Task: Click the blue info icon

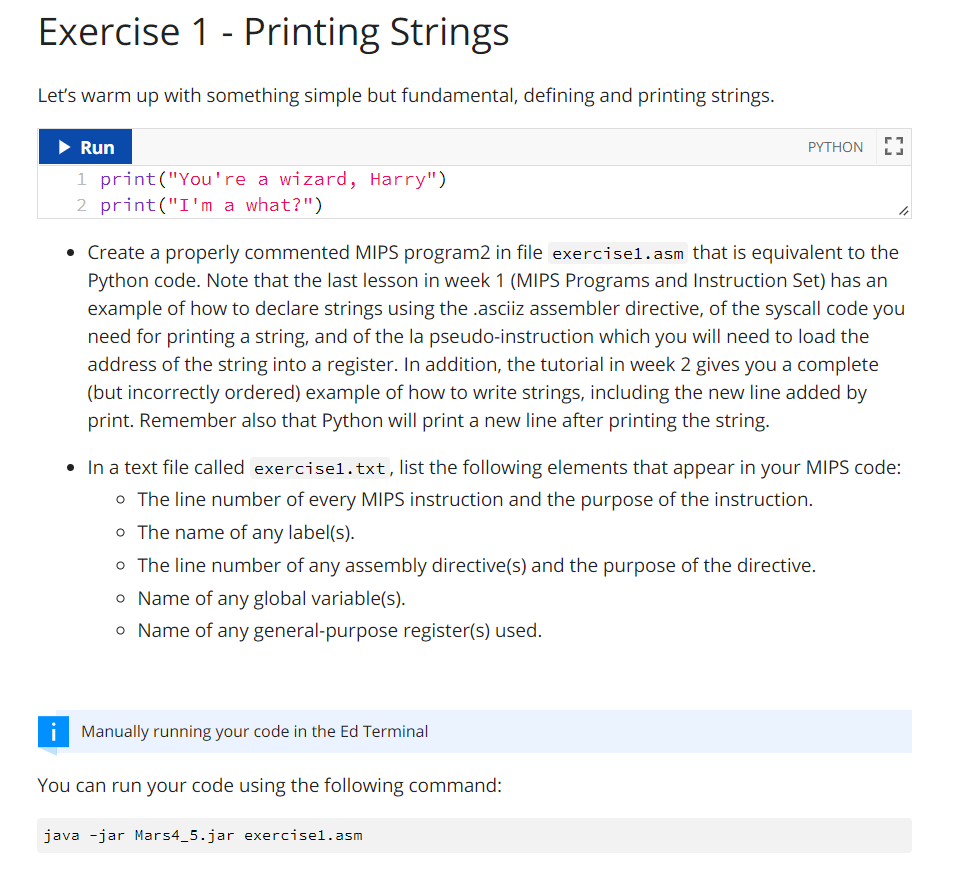Action: (x=54, y=732)
